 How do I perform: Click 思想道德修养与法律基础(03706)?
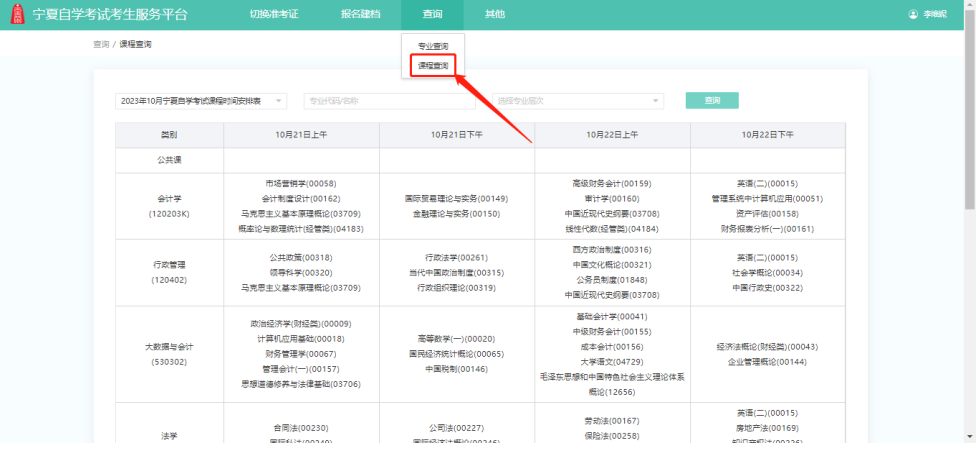click(301, 384)
